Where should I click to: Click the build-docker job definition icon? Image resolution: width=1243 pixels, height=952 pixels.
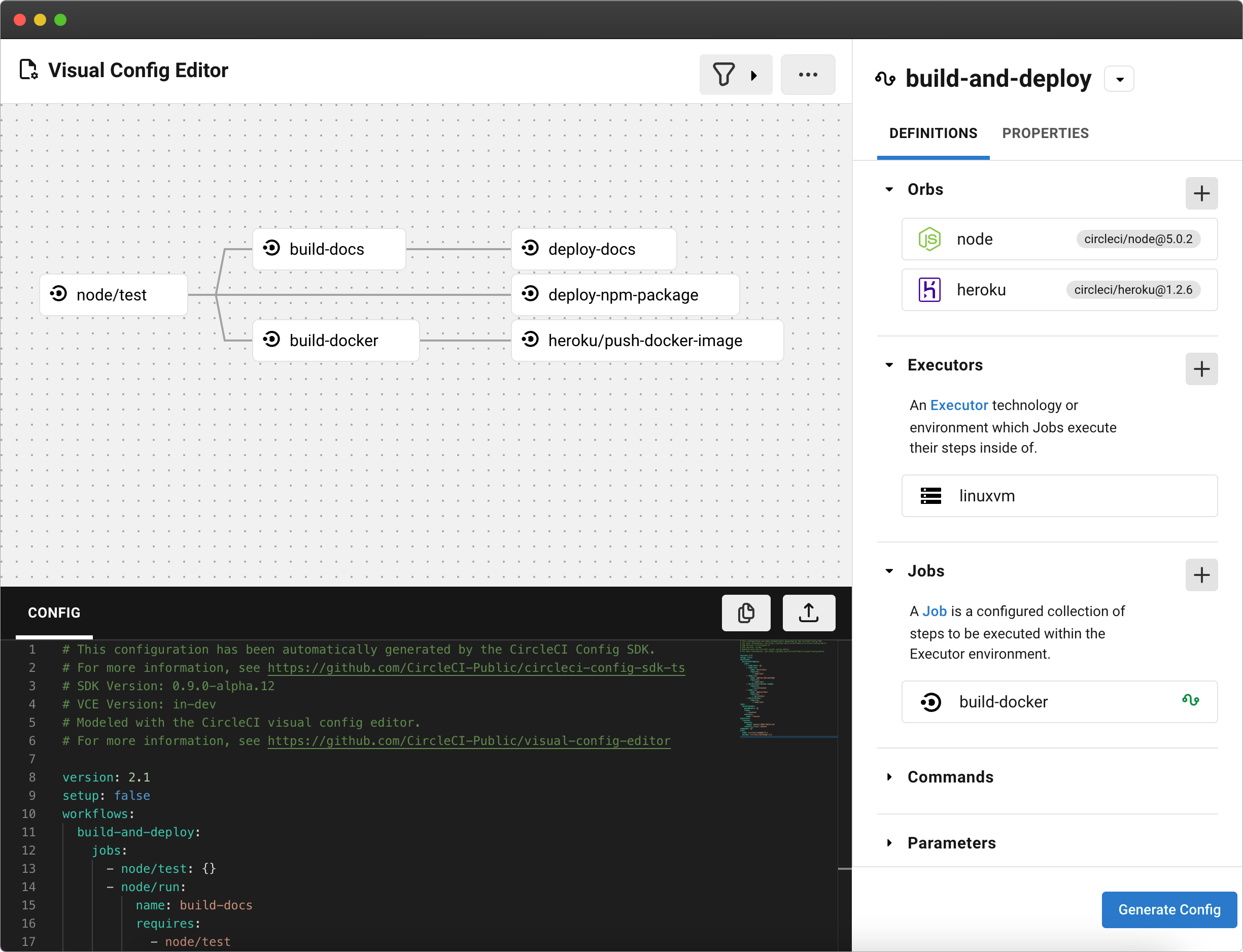(930, 702)
